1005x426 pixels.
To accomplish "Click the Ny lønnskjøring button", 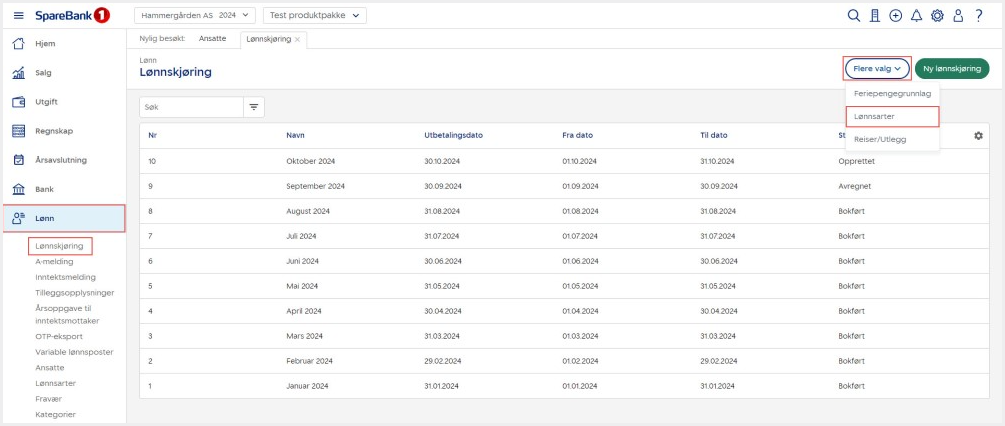I will pyautogui.click(x=951, y=69).
